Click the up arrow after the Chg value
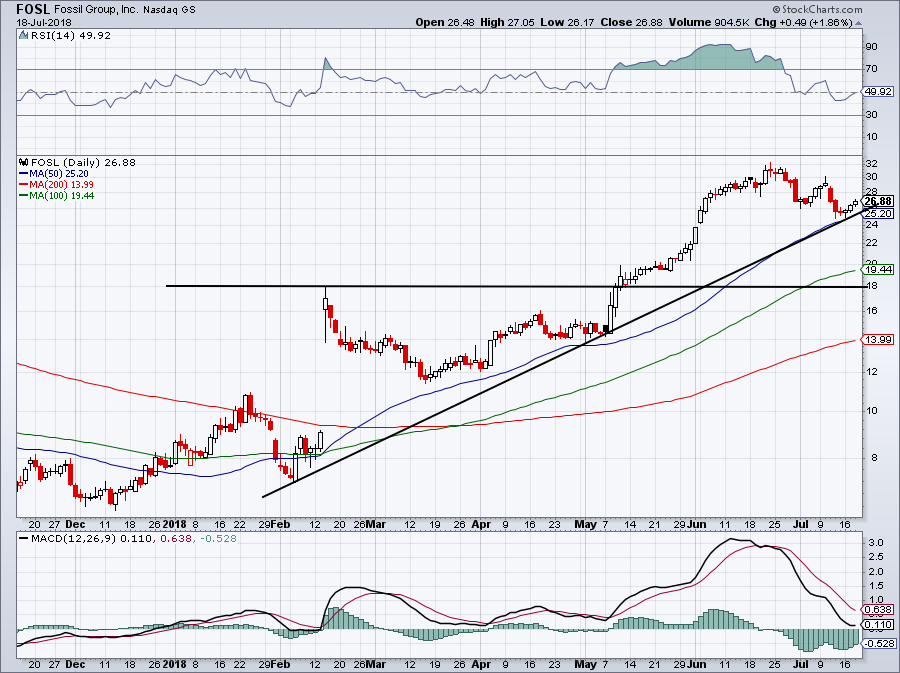The image size is (900, 673). pyautogui.click(x=858, y=24)
